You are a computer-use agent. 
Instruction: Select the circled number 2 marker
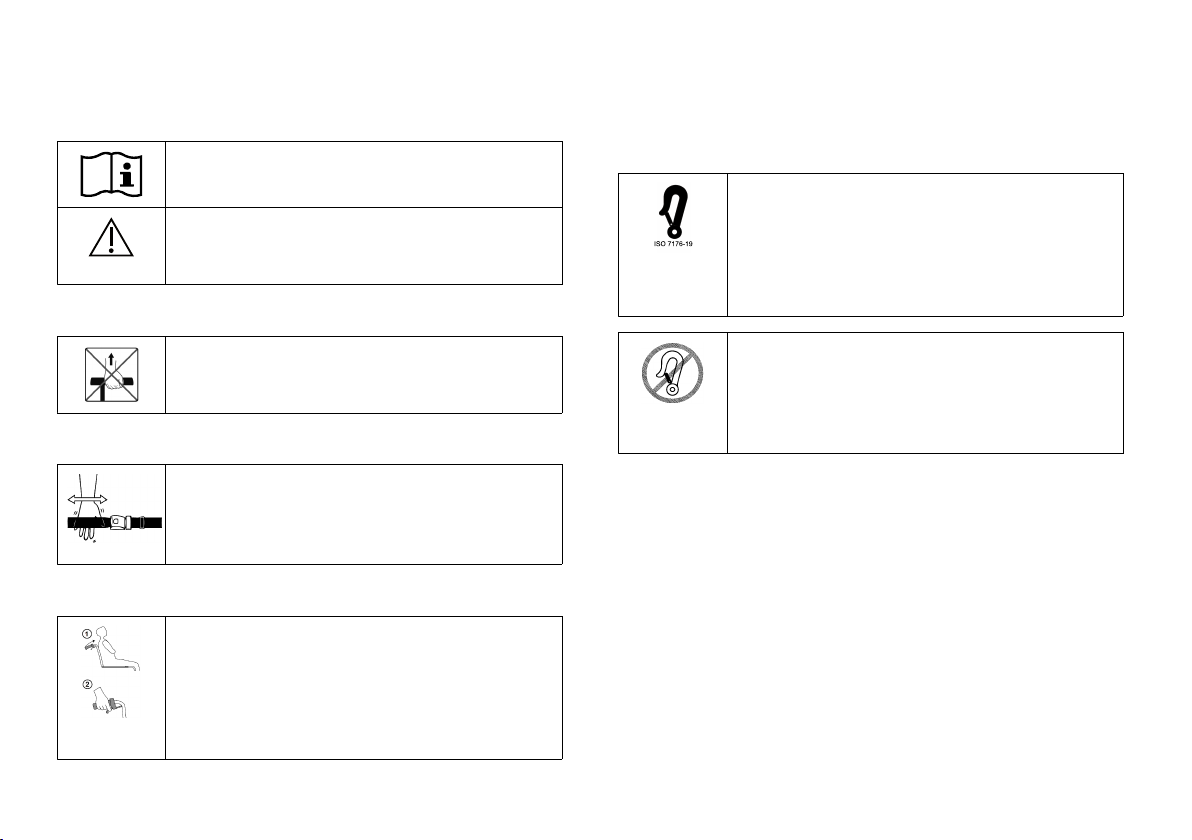pos(87,684)
